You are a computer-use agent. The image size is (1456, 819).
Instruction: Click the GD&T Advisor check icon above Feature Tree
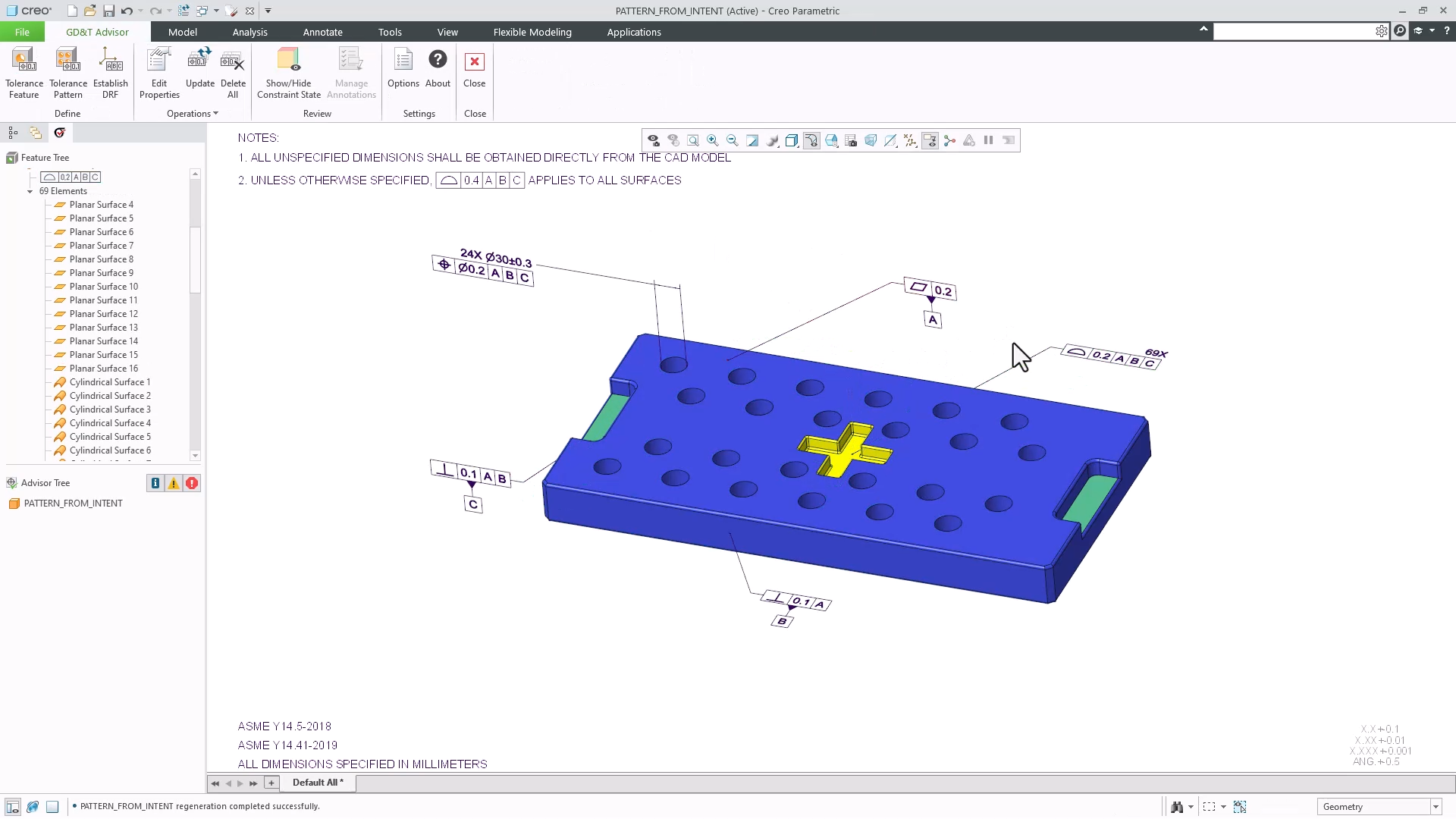click(61, 132)
